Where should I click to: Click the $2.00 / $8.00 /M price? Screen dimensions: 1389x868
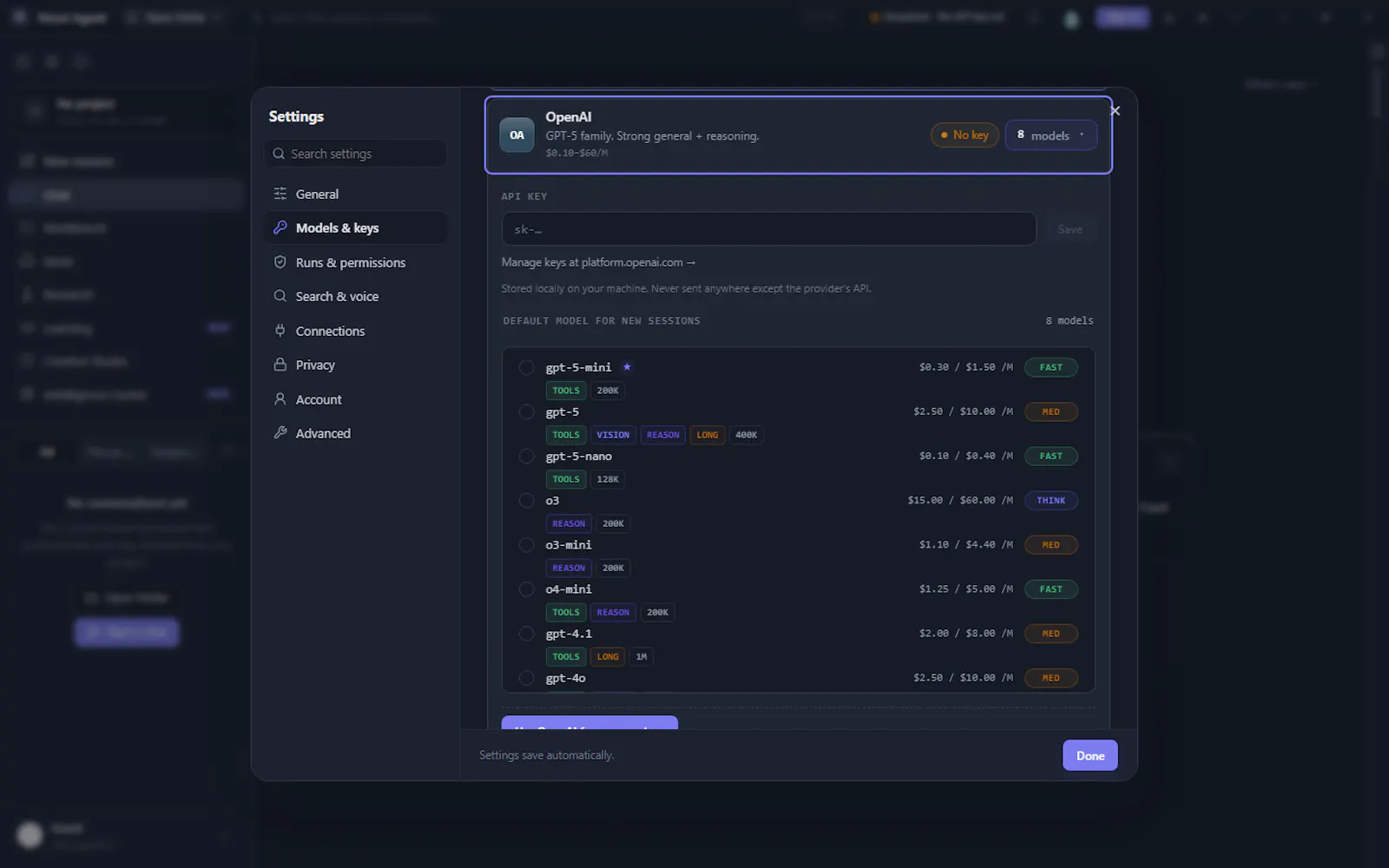click(966, 634)
